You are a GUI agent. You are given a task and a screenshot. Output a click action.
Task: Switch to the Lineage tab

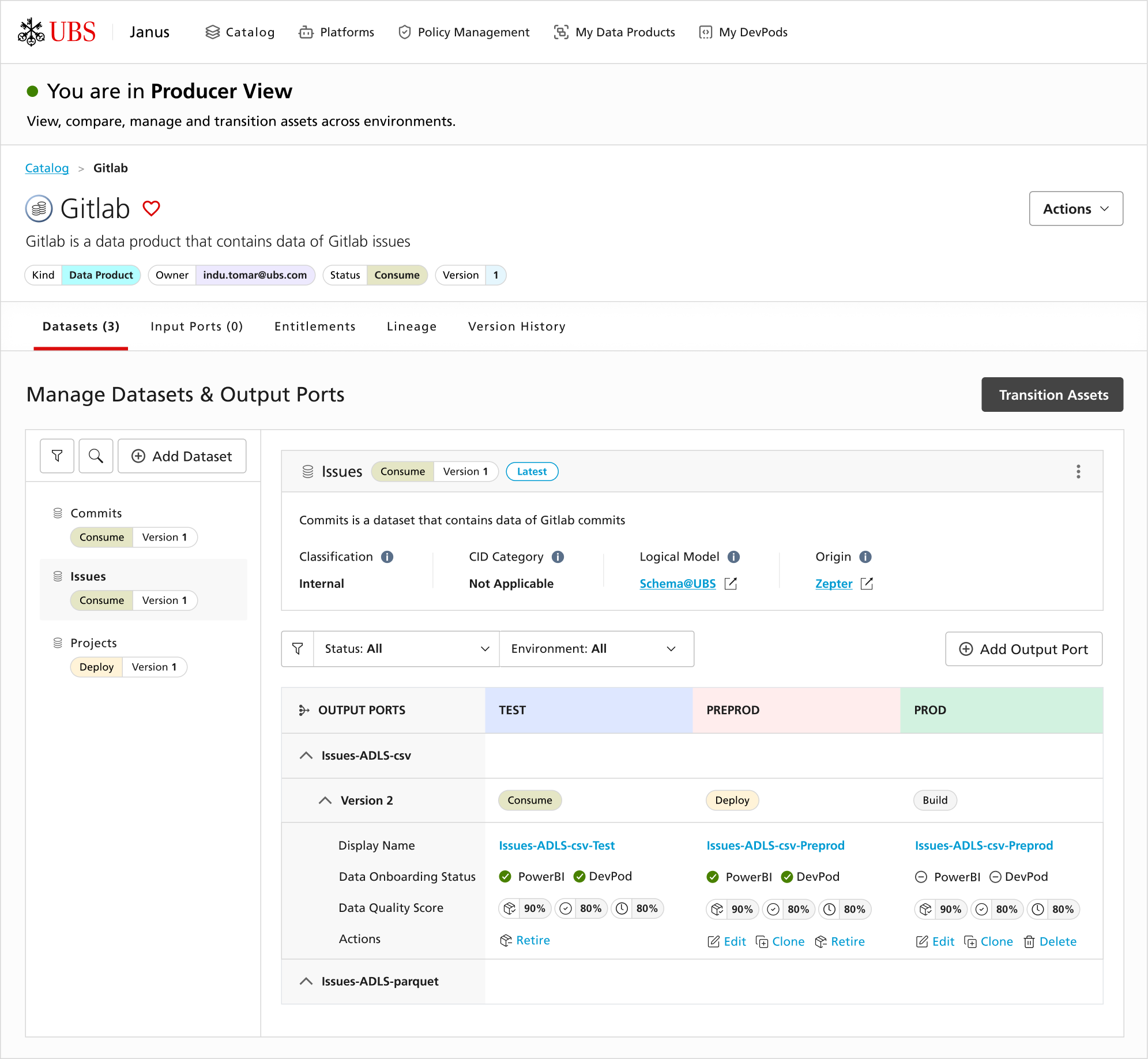411,326
